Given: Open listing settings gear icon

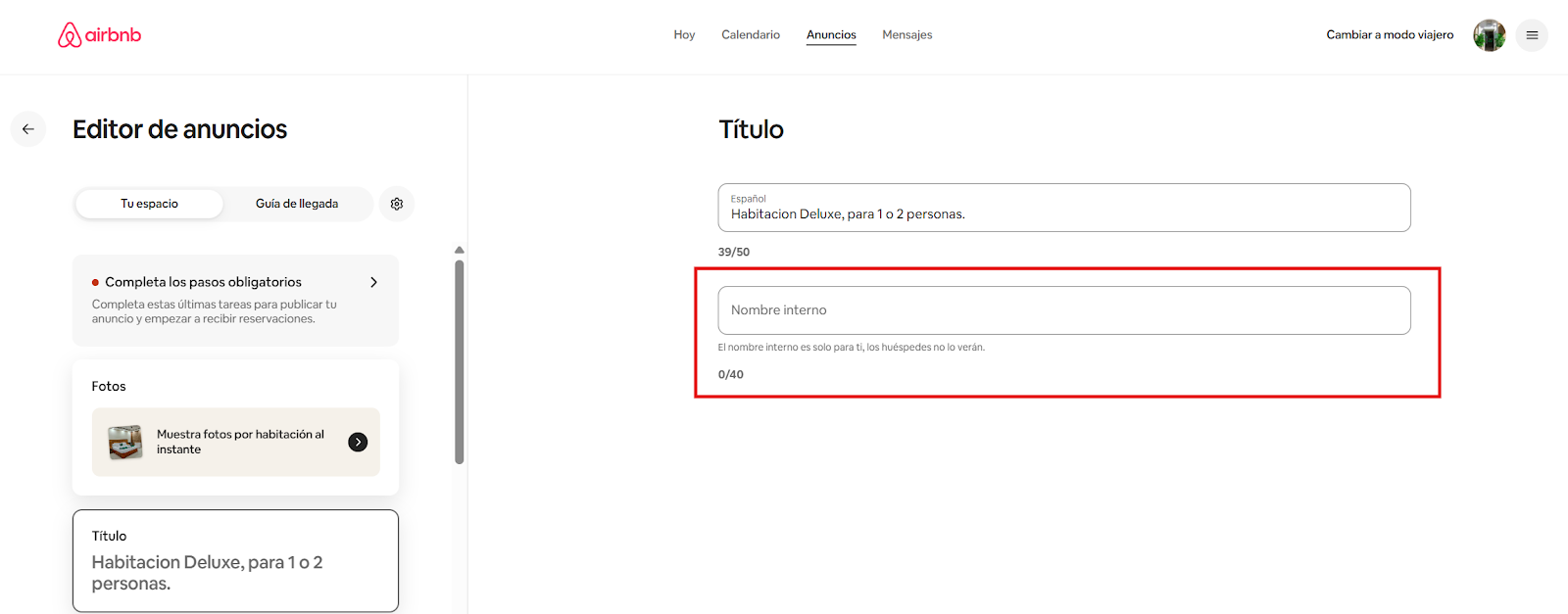Looking at the screenshot, I should click(x=397, y=204).
